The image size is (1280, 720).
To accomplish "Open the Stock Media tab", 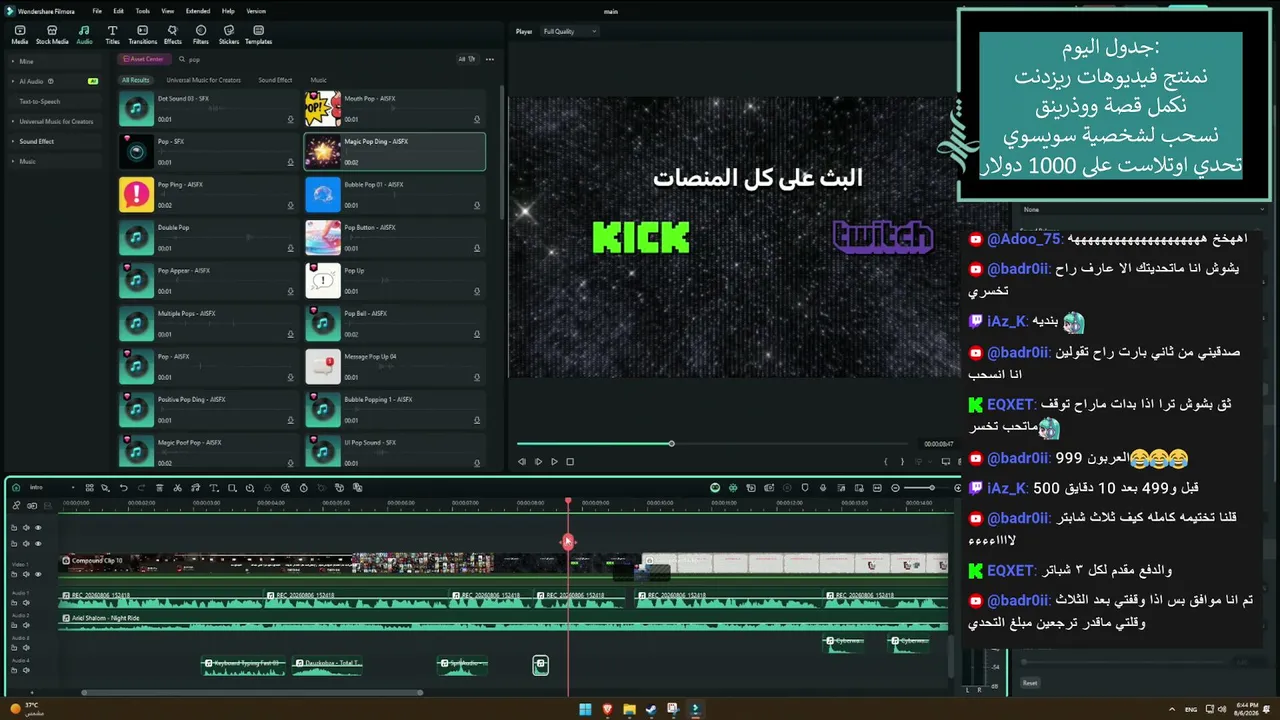I will (52, 34).
